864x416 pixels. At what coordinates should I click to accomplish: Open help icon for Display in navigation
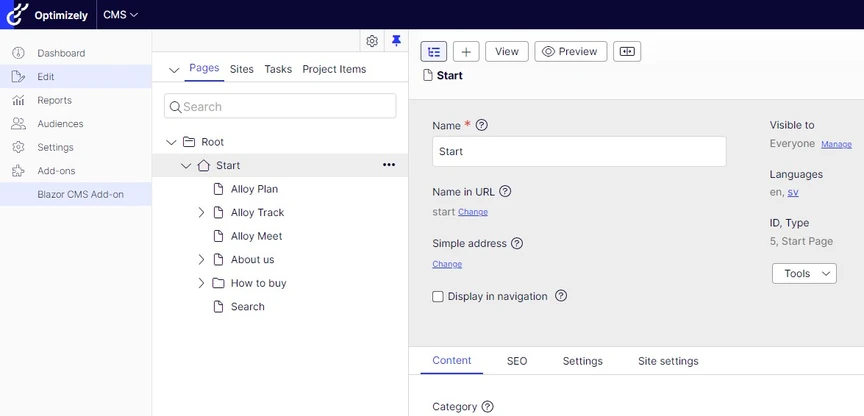click(561, 296)
